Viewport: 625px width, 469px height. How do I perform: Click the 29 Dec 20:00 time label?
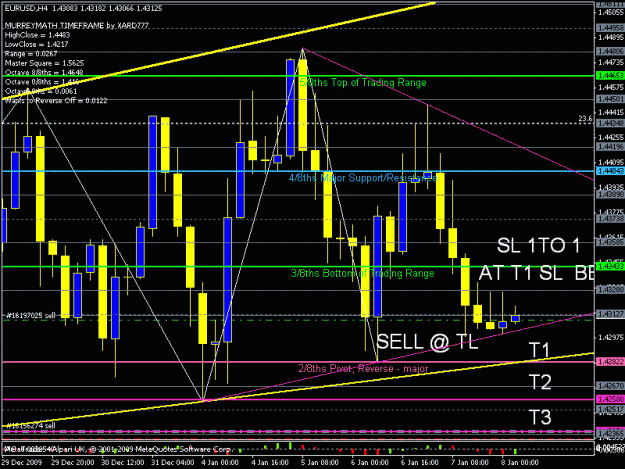(x=73, y=463)
